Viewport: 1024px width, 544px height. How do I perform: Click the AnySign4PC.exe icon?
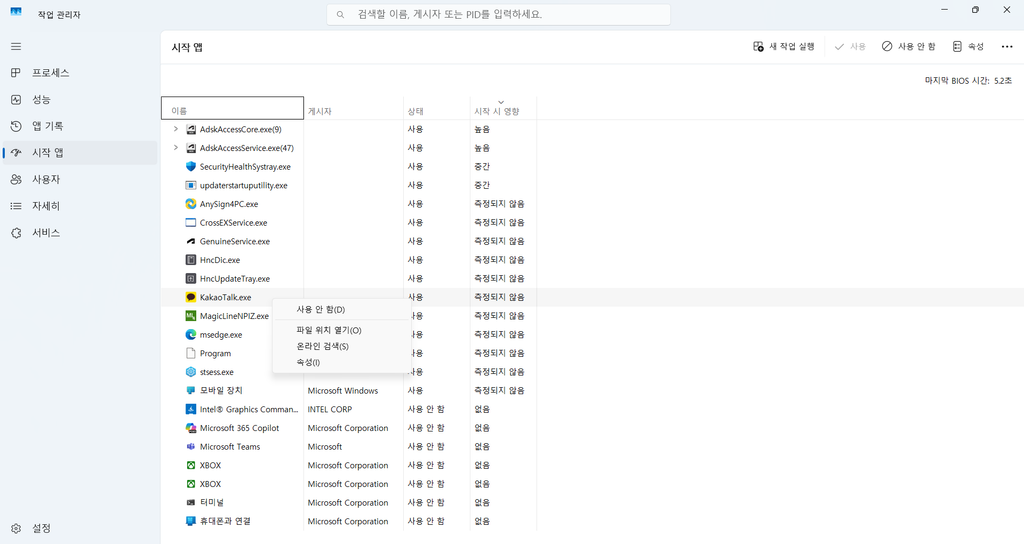tap(191, 204)
